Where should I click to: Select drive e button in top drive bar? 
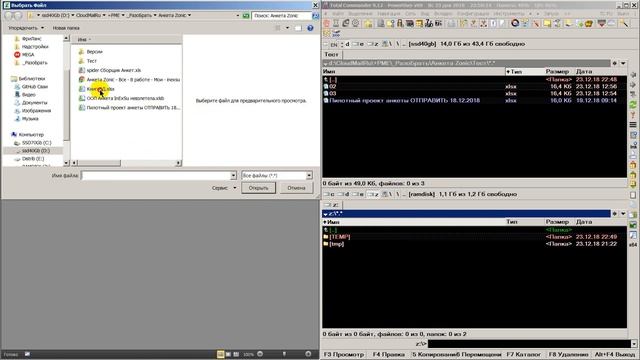click(358, 44)
